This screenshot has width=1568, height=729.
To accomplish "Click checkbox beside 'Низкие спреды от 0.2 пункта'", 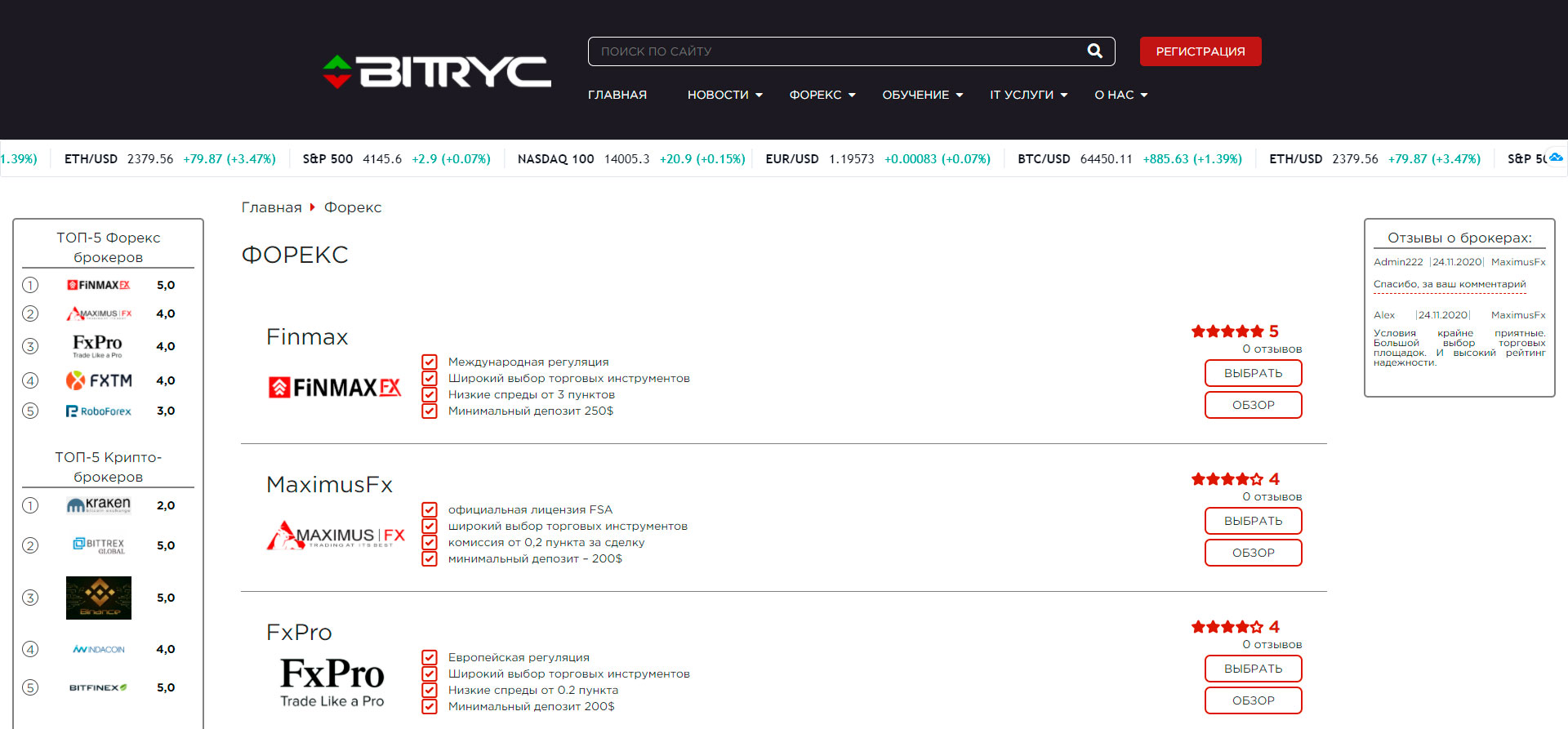I will 430,690.
